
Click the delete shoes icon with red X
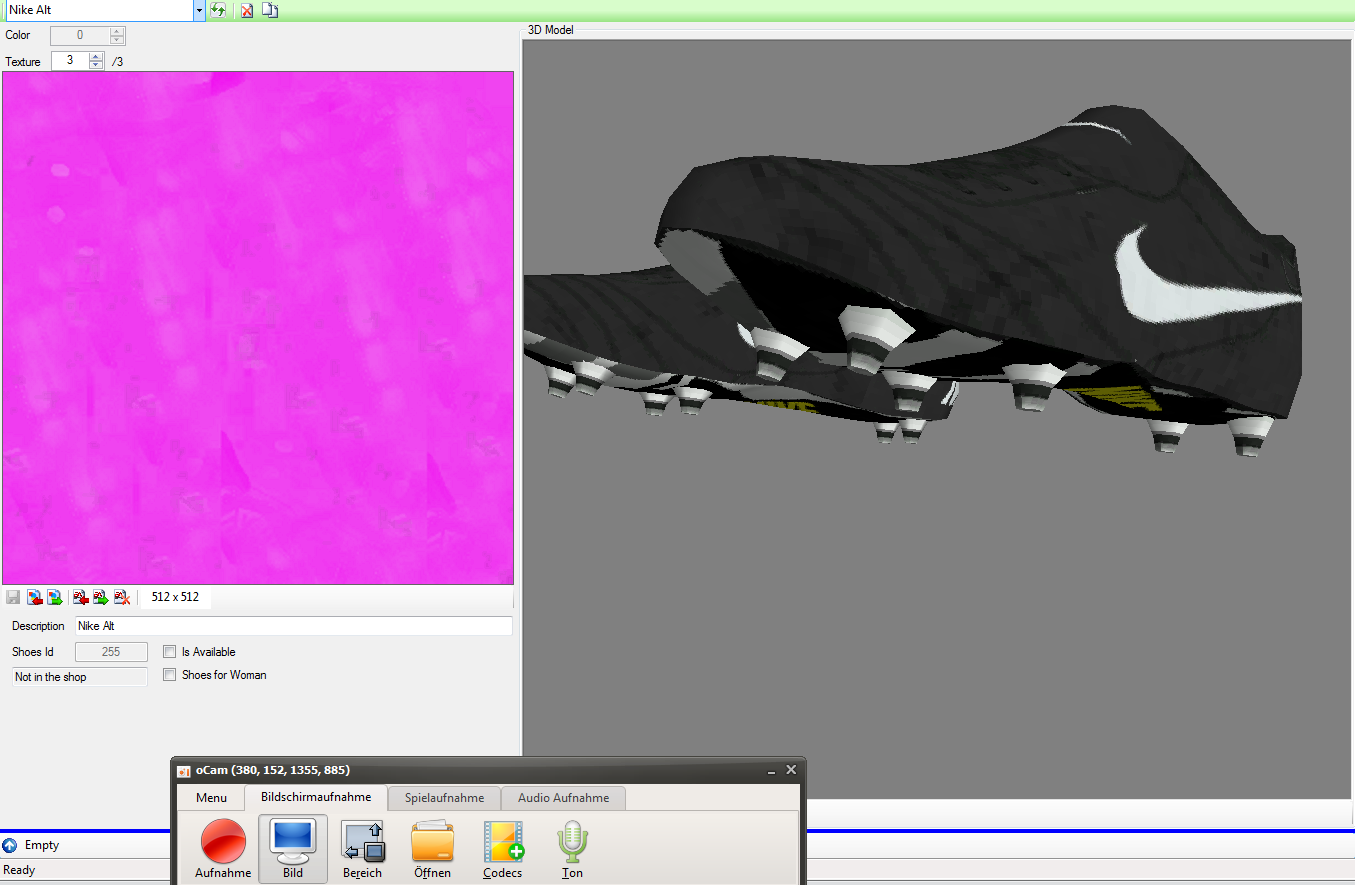tap(246, 10)
